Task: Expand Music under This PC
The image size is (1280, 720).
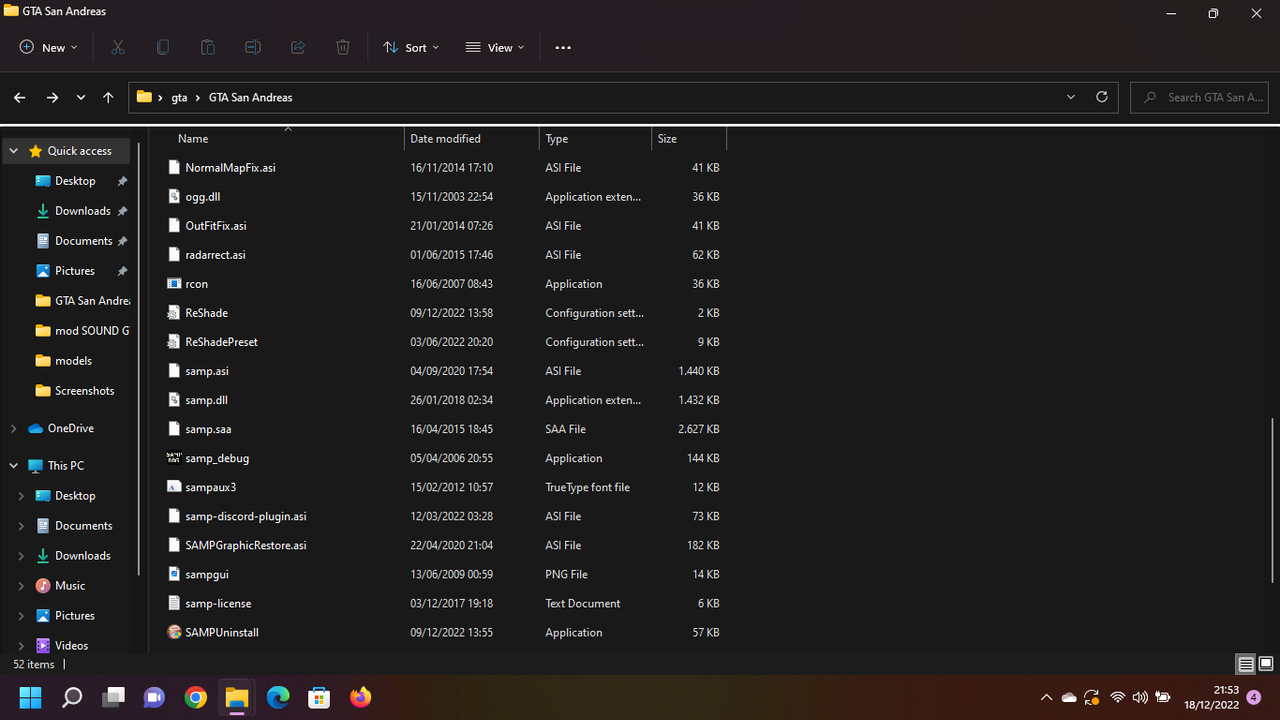Action: click(22, 586)
